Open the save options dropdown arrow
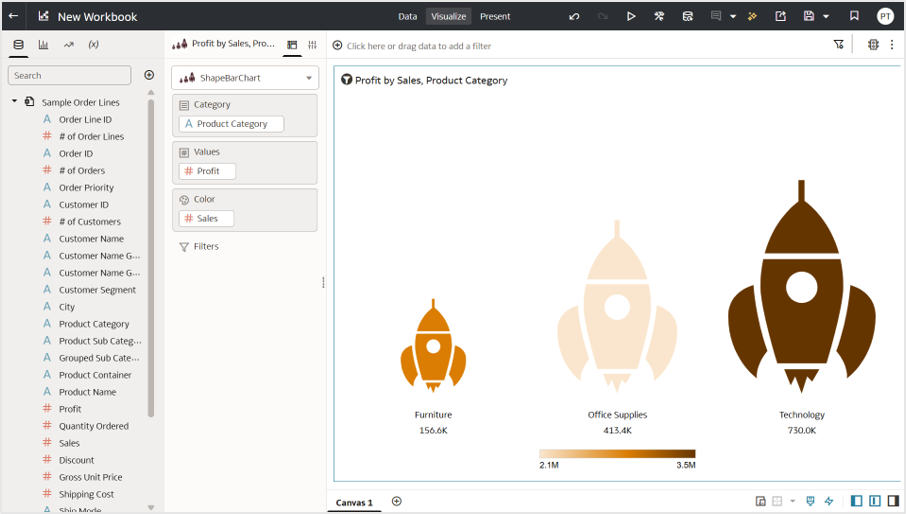The width and height of the screenshot is (906, 514). [x=826, y=17]
